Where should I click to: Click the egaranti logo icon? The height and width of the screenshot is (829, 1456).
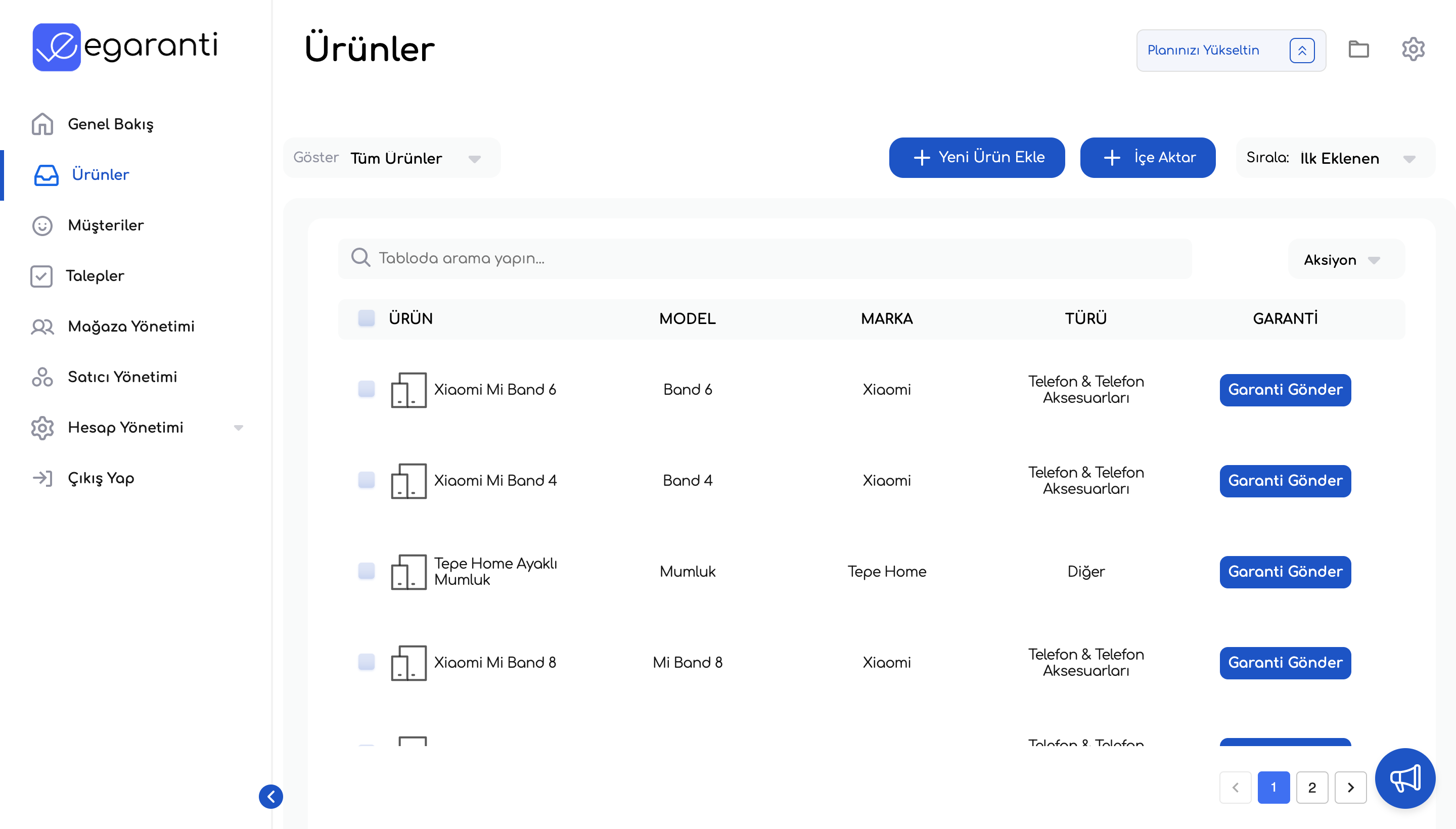[x=57, y=47]
